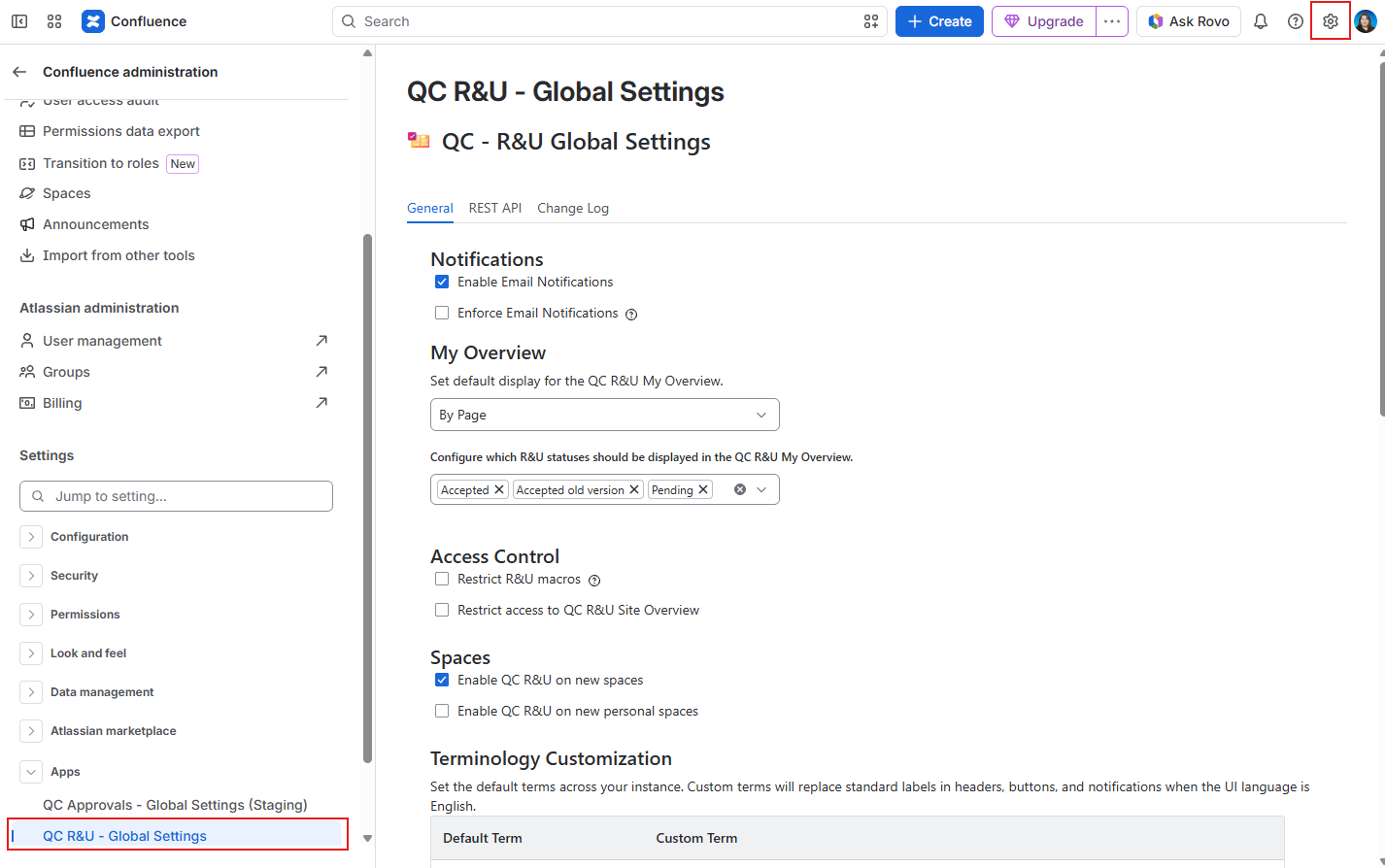The height and width of the screenshot is (868, 1385).
Task: Open the user profile avatar
Action: tap(1366, 21)
